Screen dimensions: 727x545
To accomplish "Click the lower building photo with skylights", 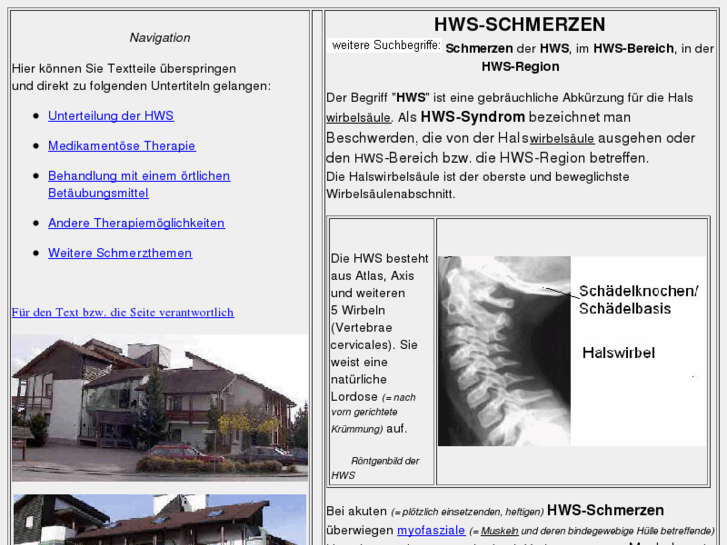I will 160,519.
